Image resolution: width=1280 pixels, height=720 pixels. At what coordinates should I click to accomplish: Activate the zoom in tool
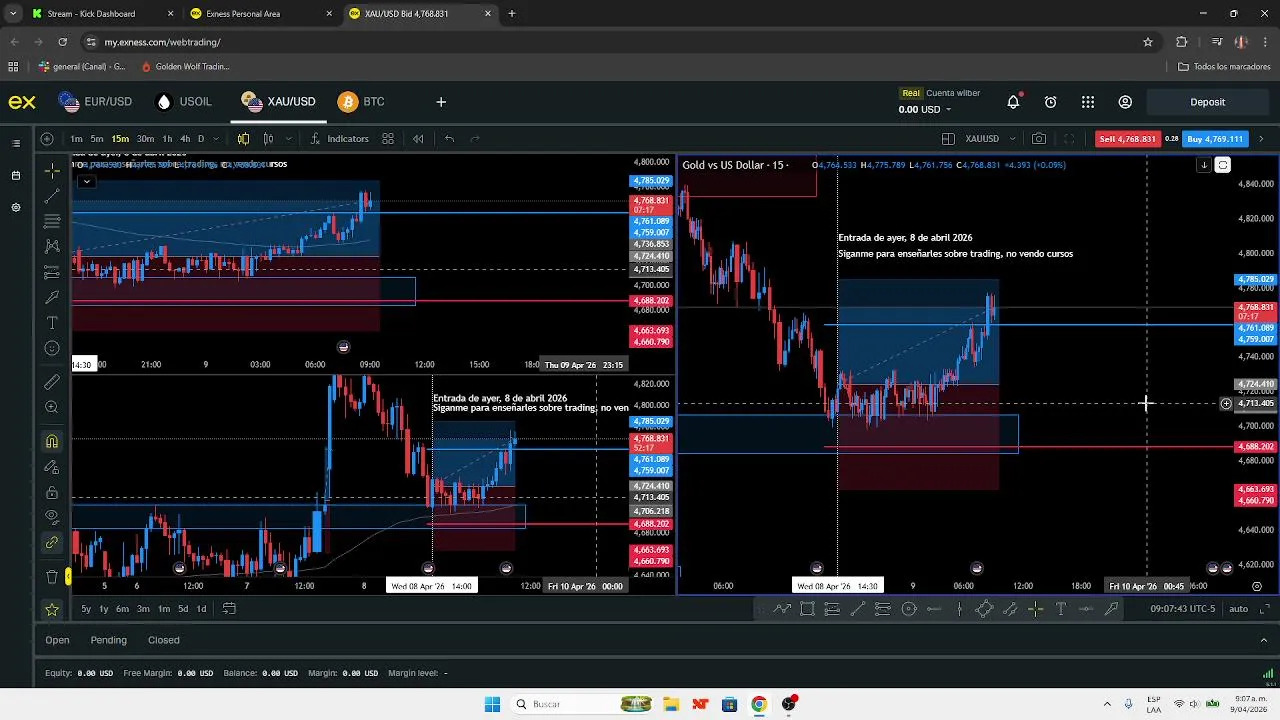(x=52, y=407)
